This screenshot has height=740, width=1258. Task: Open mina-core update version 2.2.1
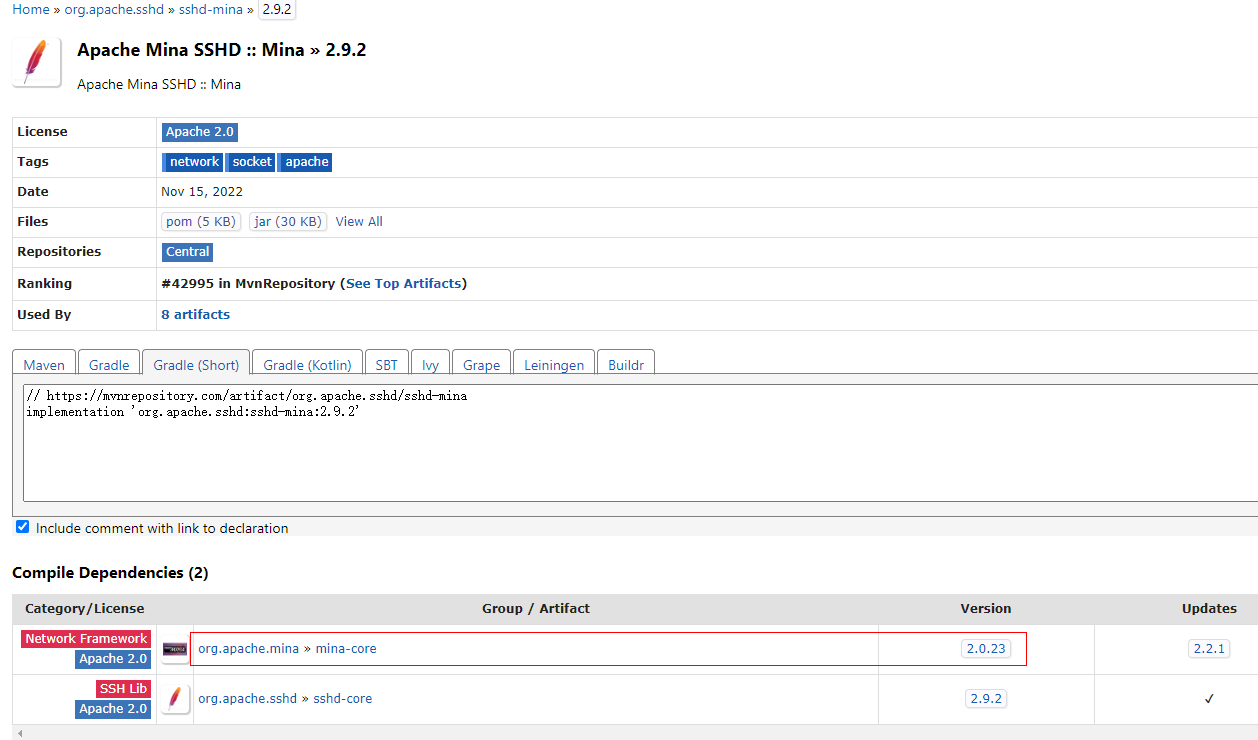point(1209,649)
